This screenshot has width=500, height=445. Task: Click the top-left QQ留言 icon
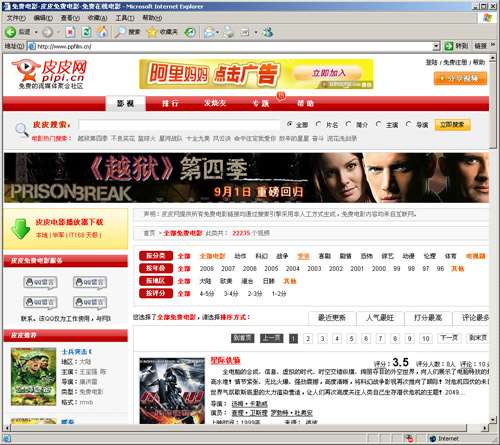(x=40, y=283)
